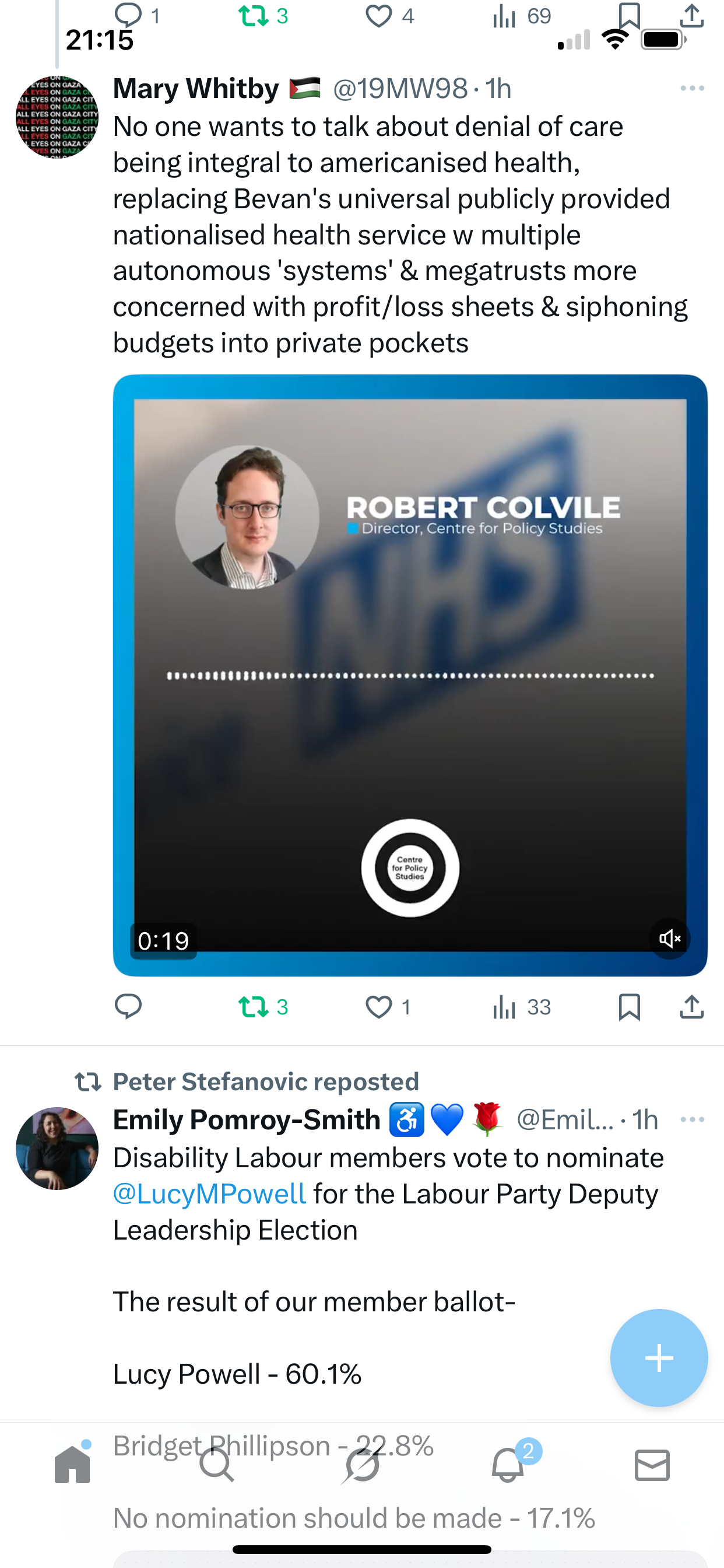This screenshot has width=724, height=1568.
Task: Open the Grok tab
Action: (x=361, y=1465)
